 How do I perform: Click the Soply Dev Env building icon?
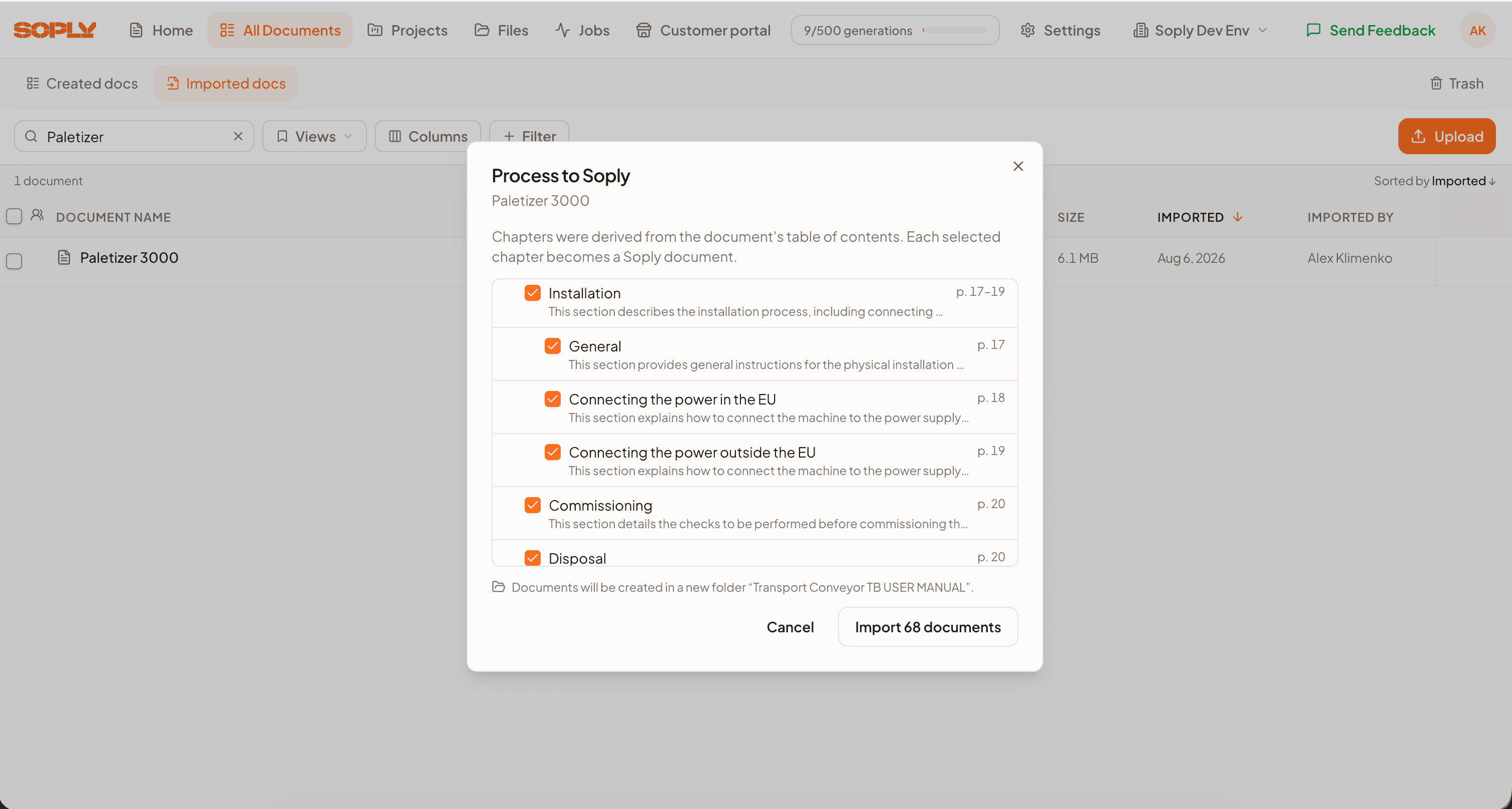tap(1140, 30)
